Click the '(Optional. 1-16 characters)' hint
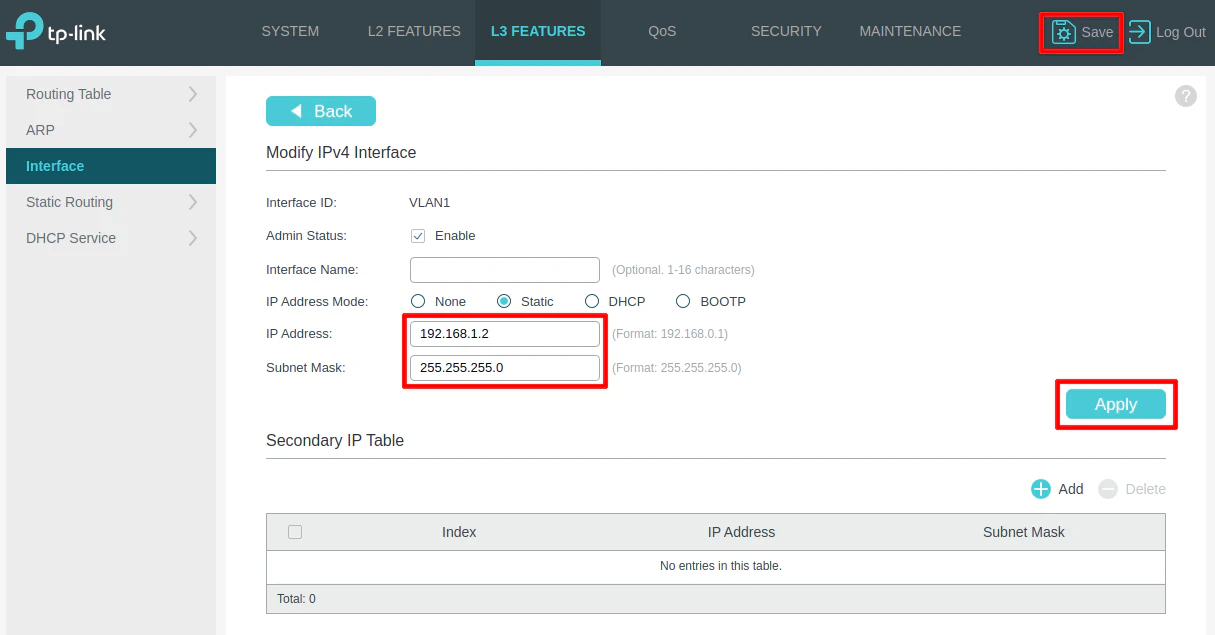The width and height of the screenshot is (1215, 635). click(683, 270)
